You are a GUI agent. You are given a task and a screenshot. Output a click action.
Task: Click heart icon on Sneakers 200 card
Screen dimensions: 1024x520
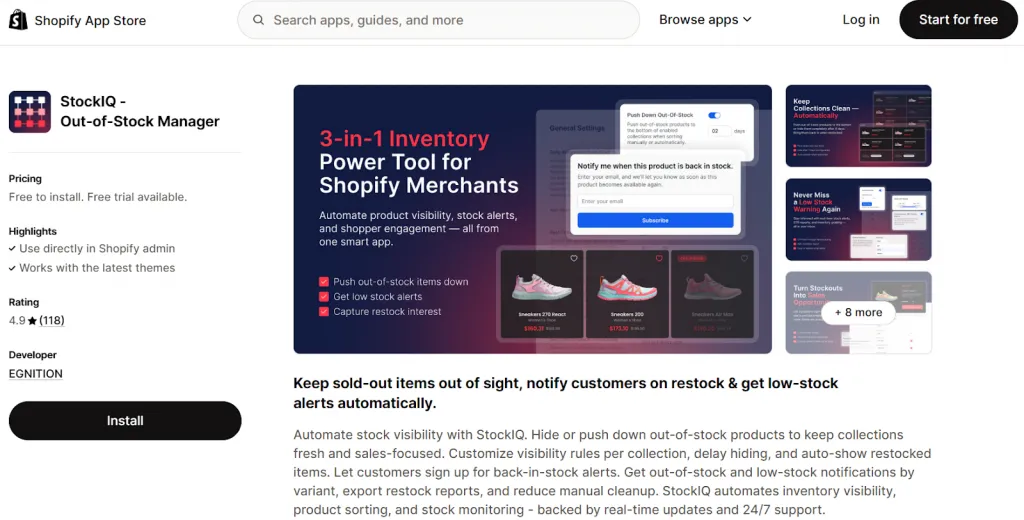coord(659,258)
